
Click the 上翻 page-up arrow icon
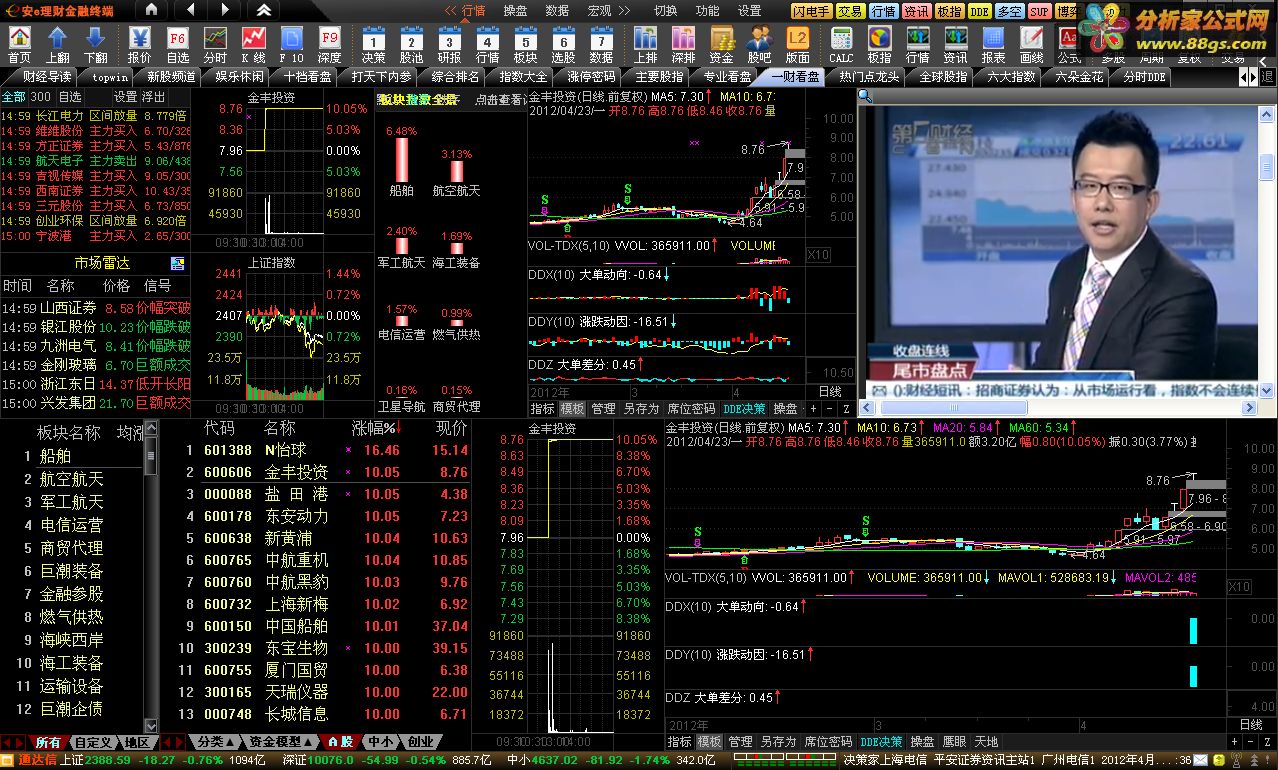point(57,45)
